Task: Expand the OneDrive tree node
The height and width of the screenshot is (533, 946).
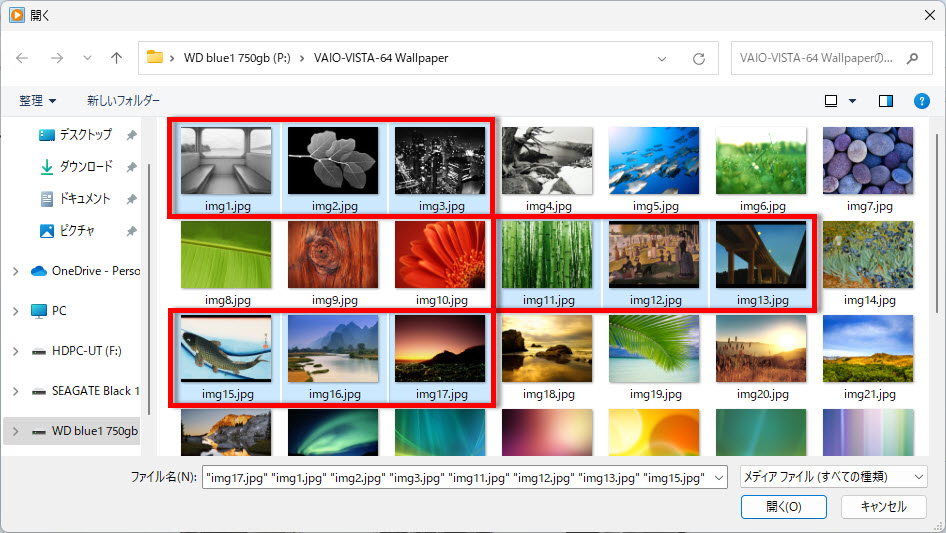Action: (x=15, y=271)
